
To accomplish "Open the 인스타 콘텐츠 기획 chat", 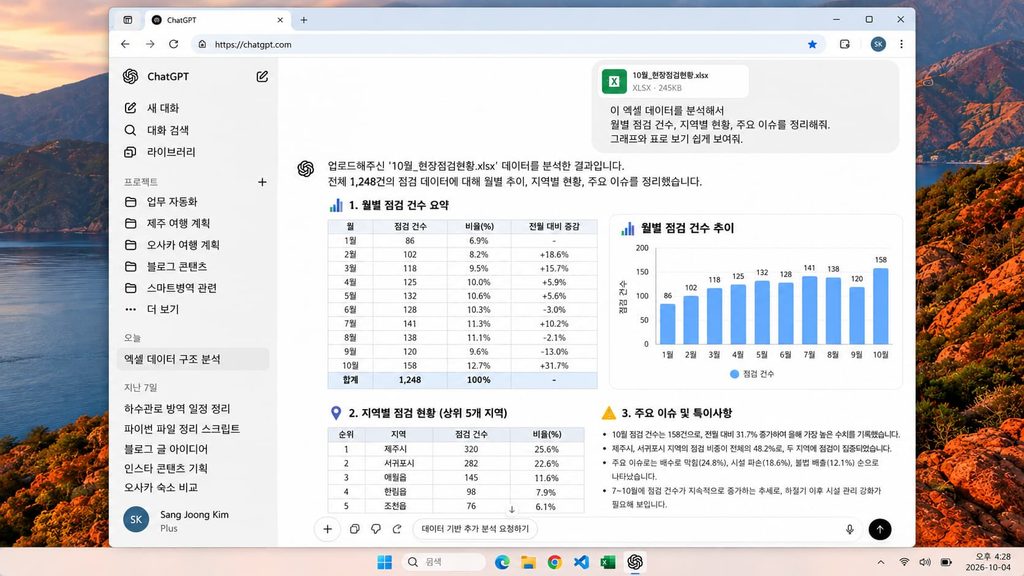I will tap(166, 468).
